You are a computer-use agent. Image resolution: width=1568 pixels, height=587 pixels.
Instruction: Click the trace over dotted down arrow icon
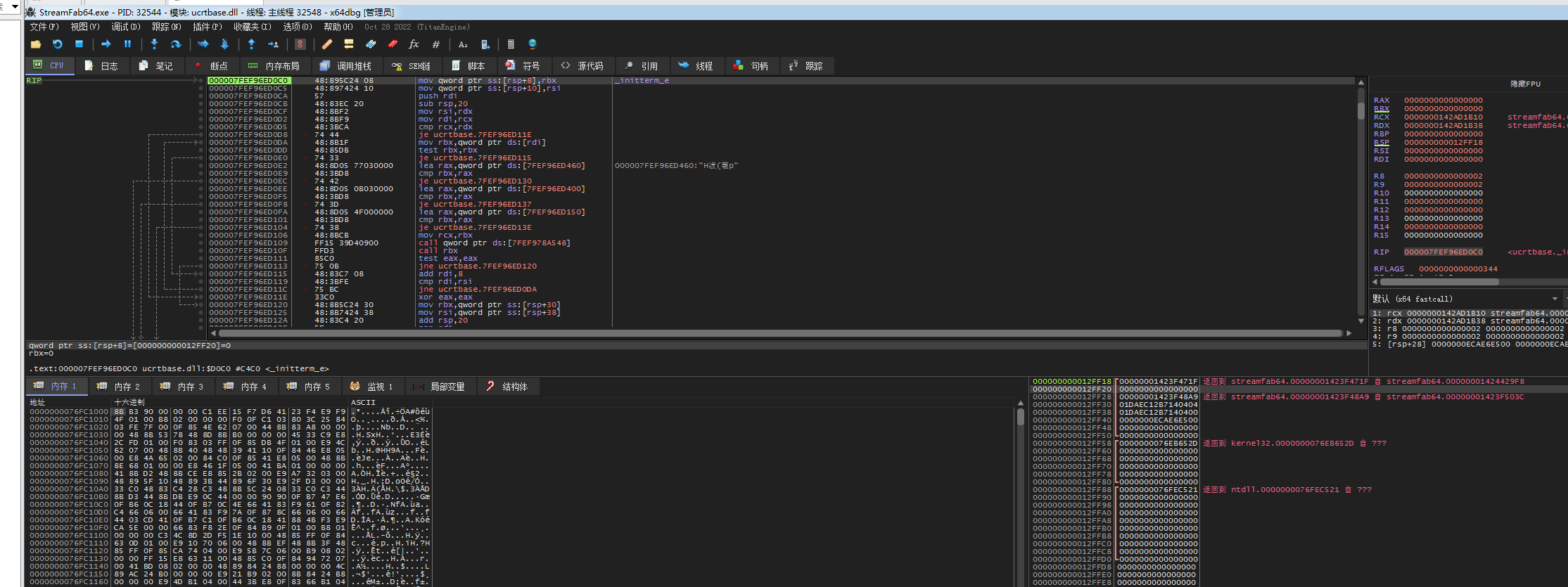coord(224,44)
